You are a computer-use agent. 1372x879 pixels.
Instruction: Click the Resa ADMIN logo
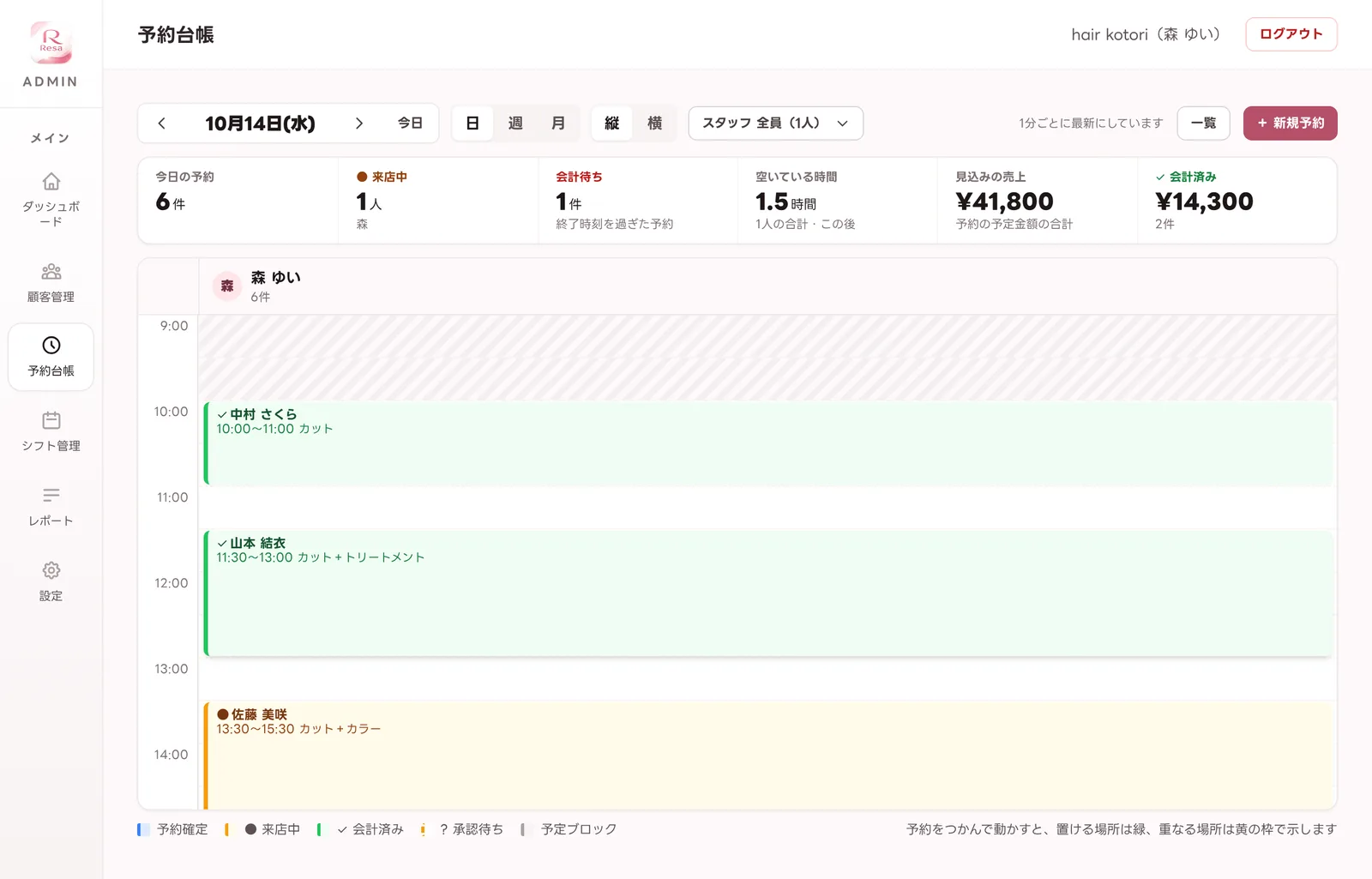pos(51,55)
